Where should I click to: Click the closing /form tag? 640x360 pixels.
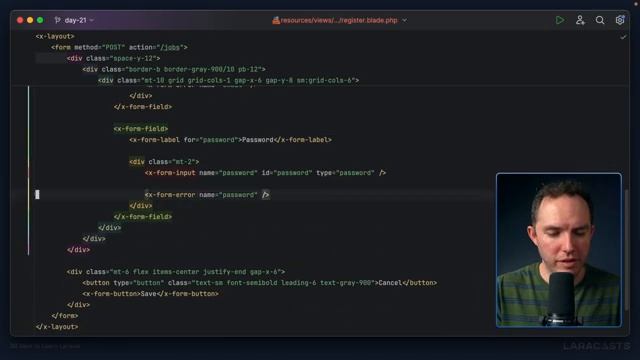(65, 316)
